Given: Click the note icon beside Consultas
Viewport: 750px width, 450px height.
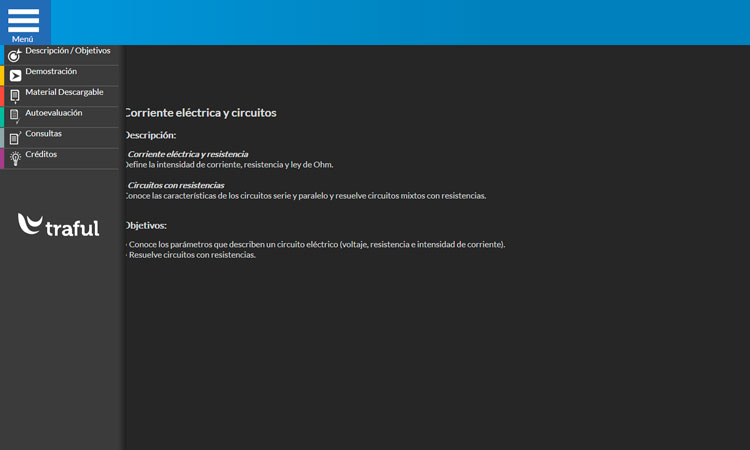Looking at the screenshot, I should [x=15, y=138].
